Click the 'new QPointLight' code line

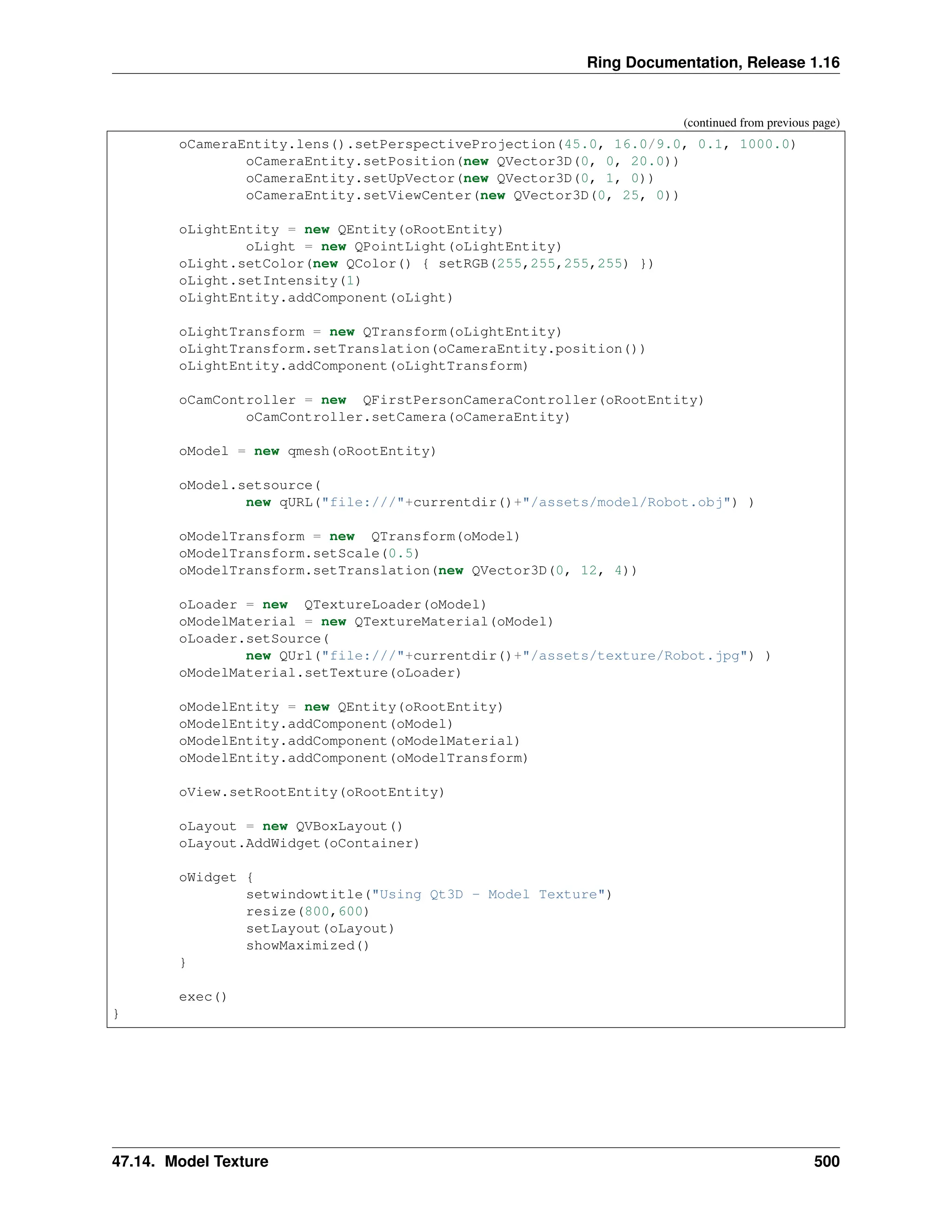click(403, 246)
